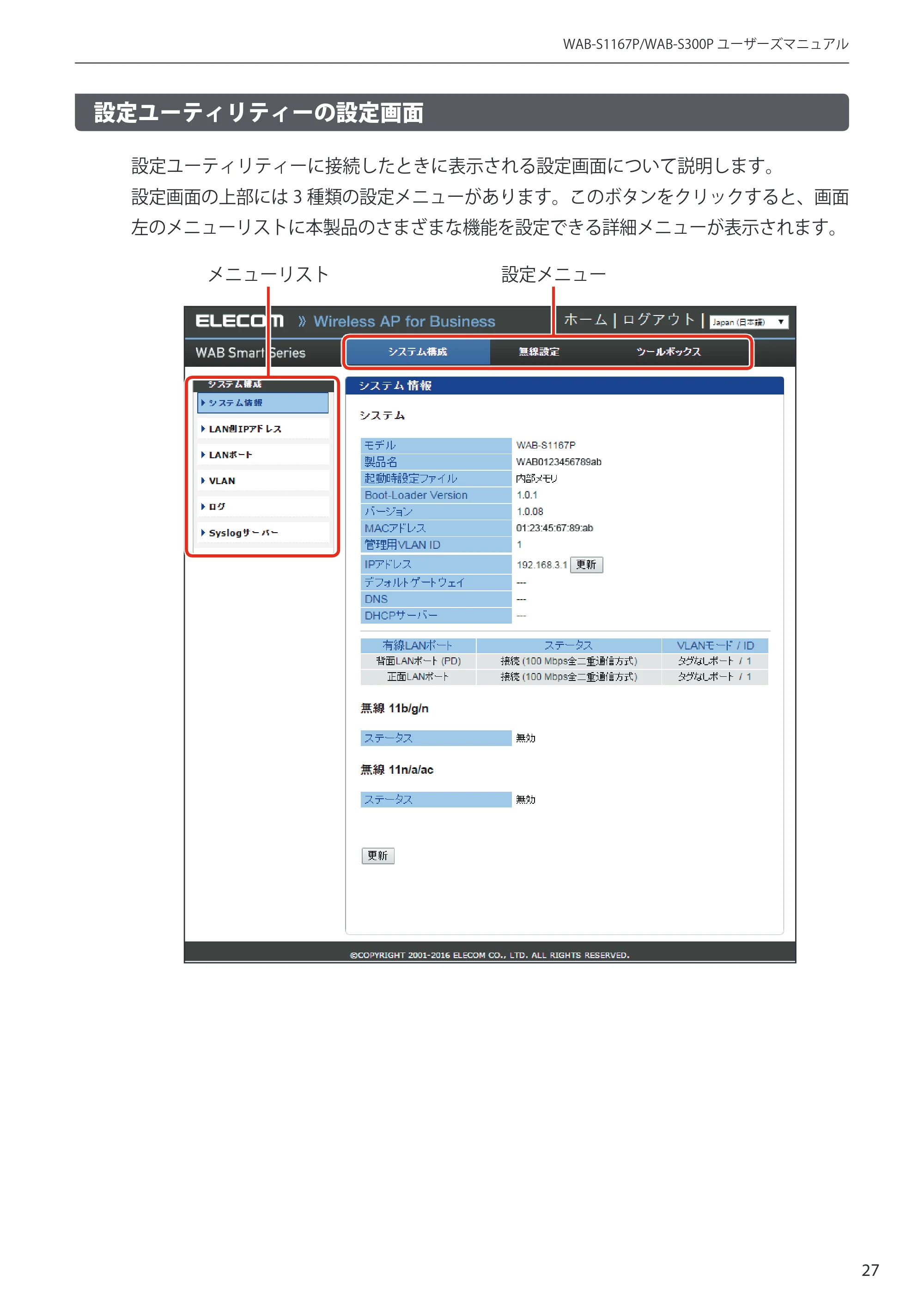Select システム情報 in the menu list
924x1311 pixels.
tap(263, 402)
